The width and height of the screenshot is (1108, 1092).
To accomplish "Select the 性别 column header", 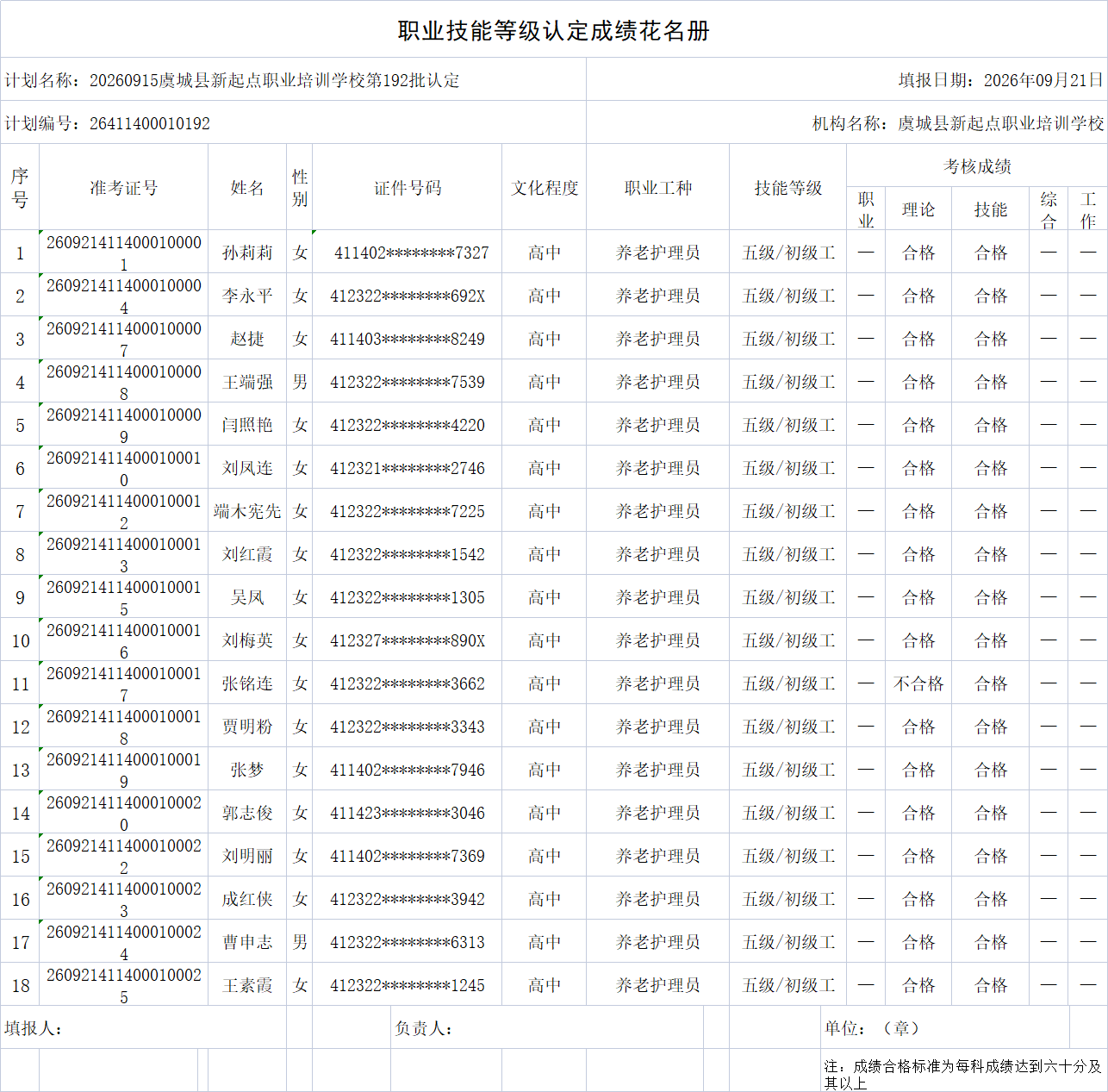I will [300, 187].
